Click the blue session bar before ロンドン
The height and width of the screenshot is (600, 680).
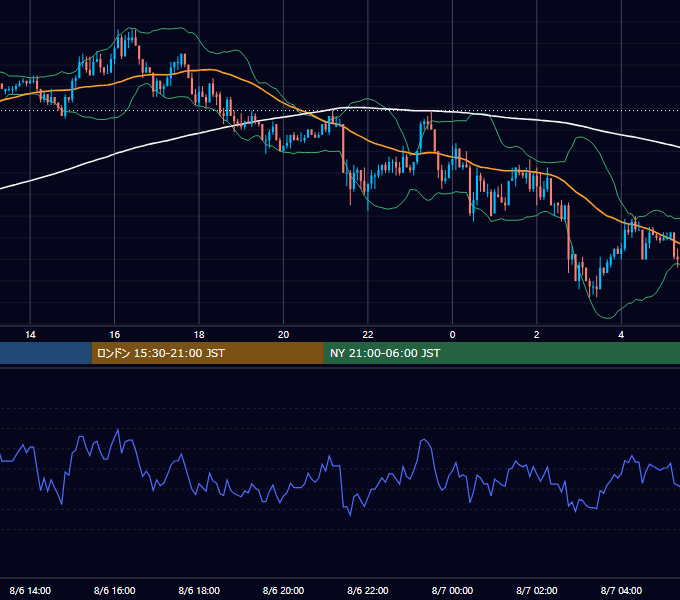46,353
